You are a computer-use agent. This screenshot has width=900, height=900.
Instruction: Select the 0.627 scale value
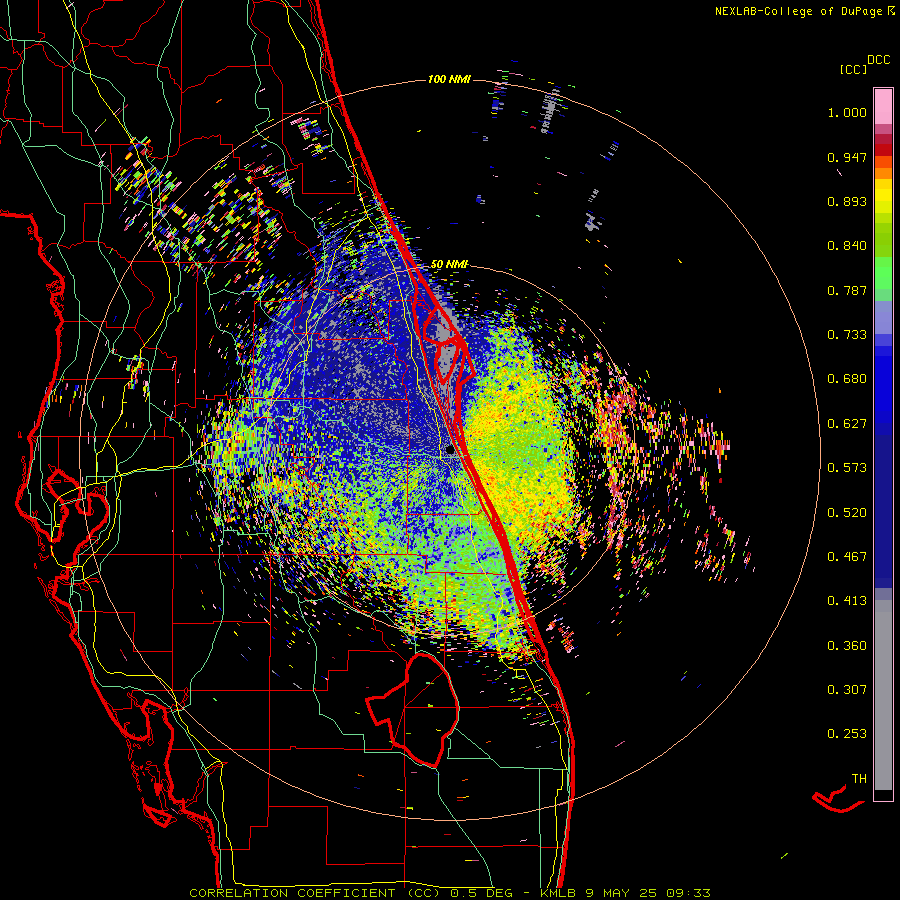[847, 424]
